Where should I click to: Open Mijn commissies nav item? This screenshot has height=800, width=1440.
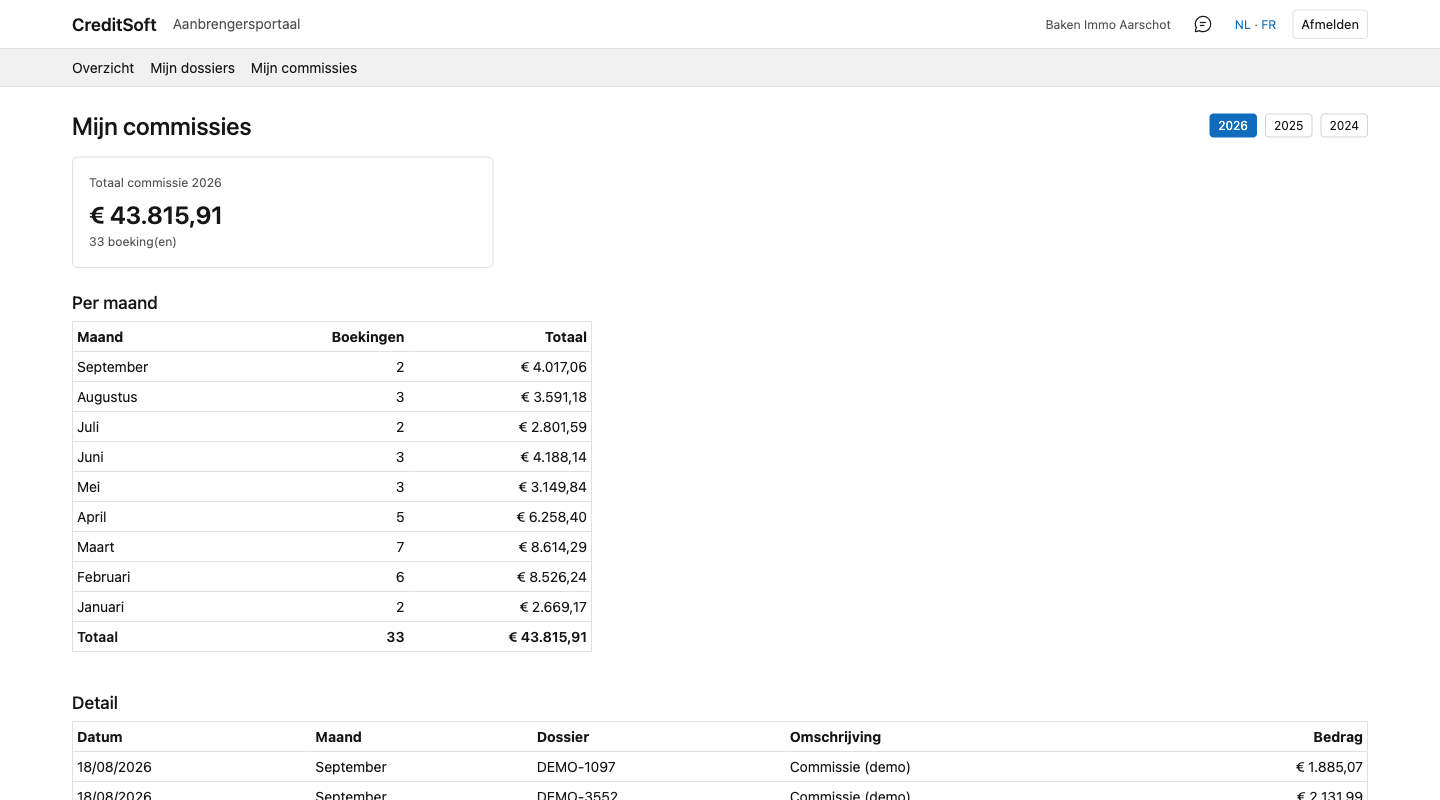(x=304, y=68)
